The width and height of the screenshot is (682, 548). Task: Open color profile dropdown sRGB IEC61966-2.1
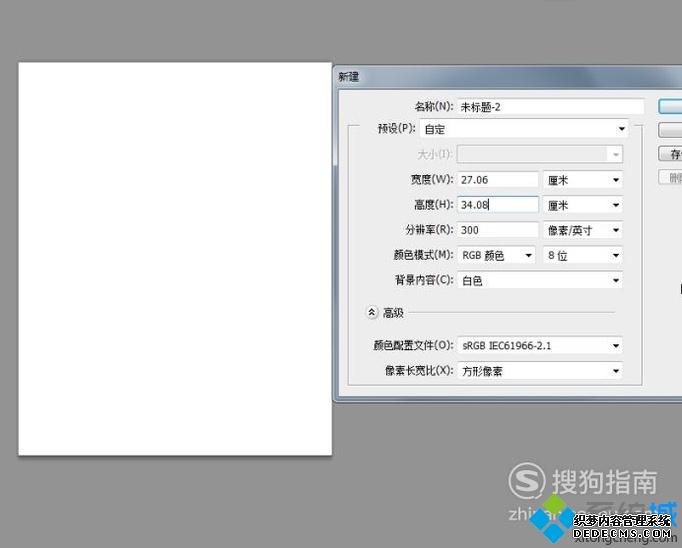pos(540,346)
